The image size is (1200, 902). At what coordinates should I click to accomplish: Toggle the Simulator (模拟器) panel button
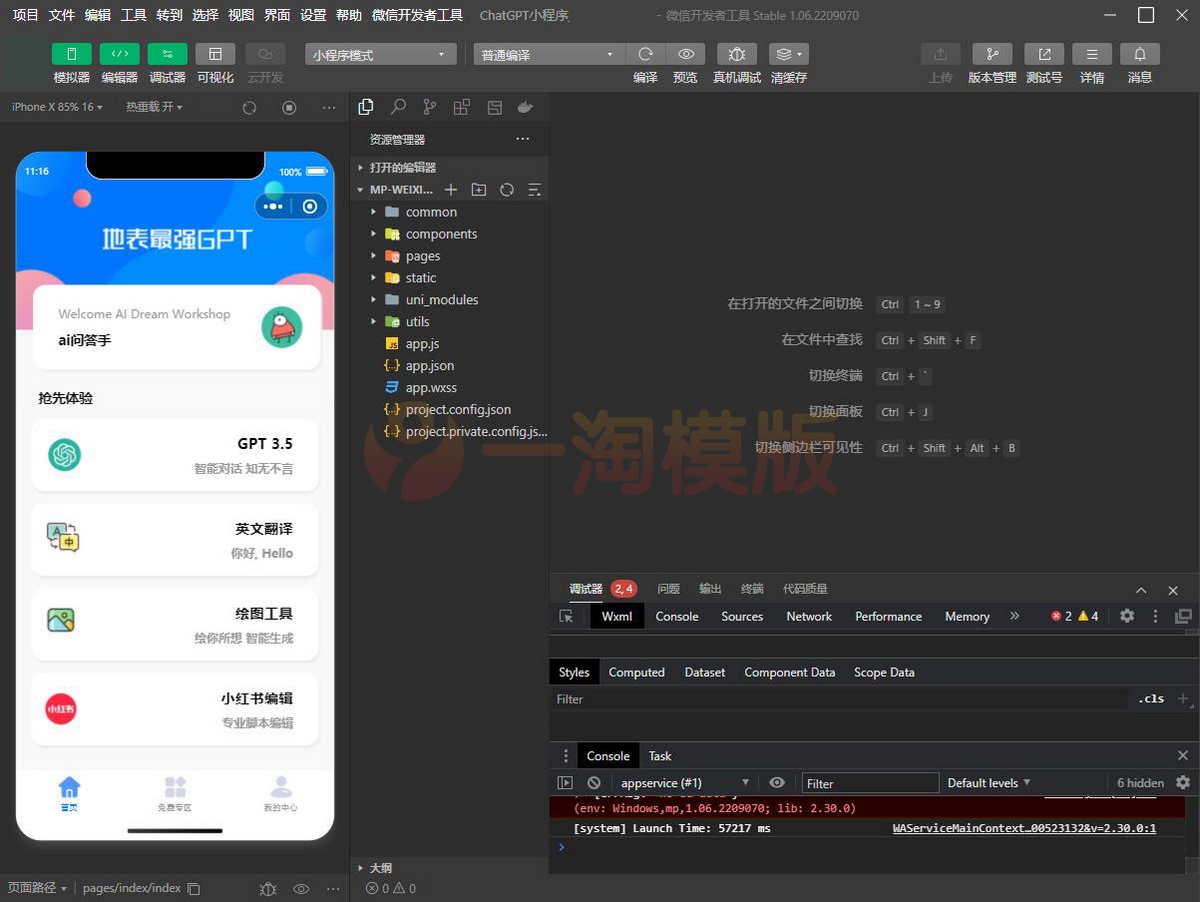pos(71,54)
